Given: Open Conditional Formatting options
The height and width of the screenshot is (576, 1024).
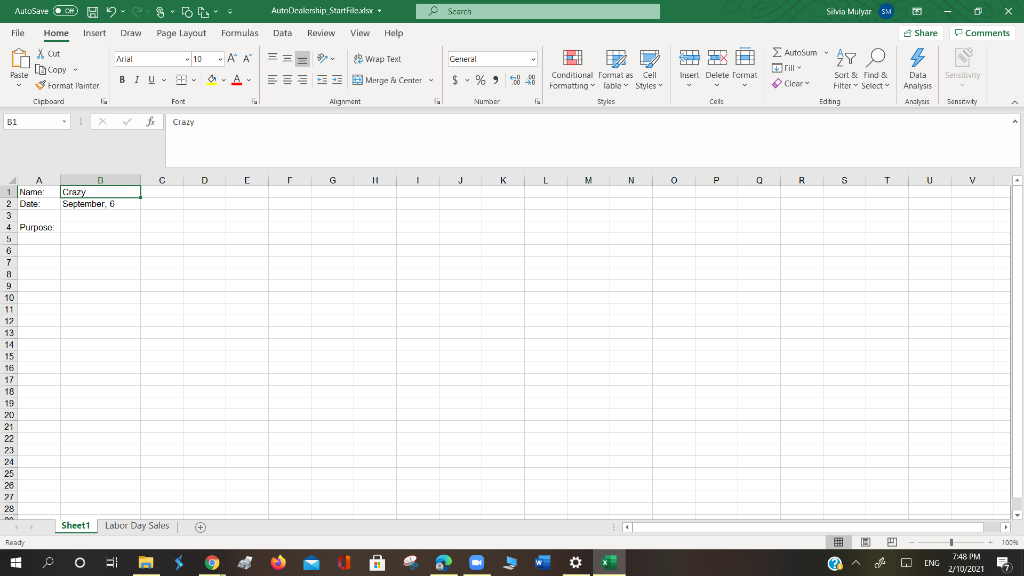Looking at the screenshot, I should point(572,72).
